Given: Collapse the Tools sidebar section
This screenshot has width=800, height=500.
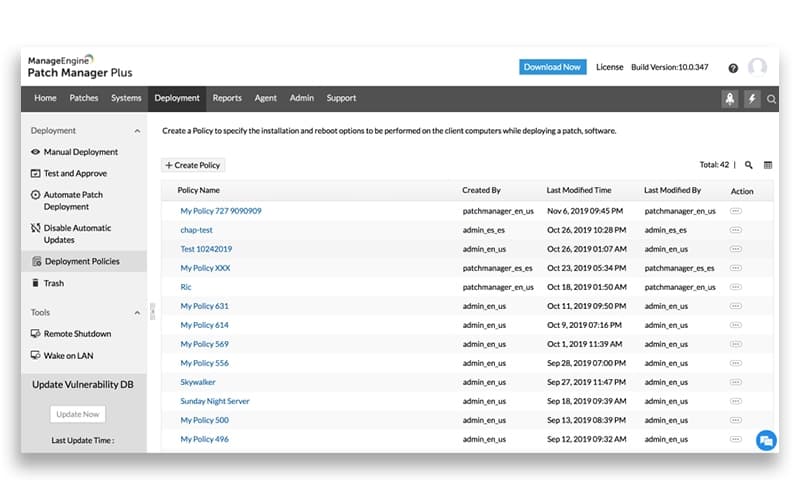Looking at the screenshot, I should (x=137, y=313).
